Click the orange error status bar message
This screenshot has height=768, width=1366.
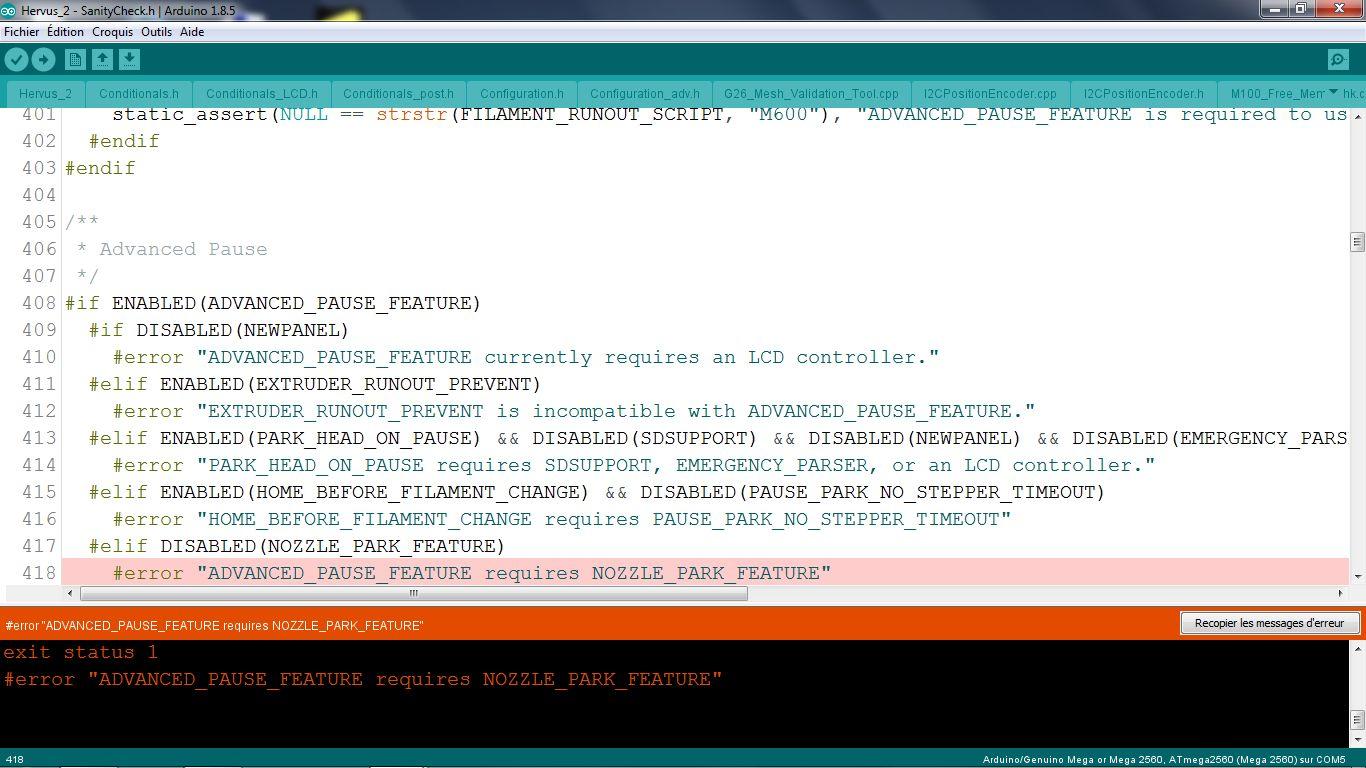tap(214, 625)
